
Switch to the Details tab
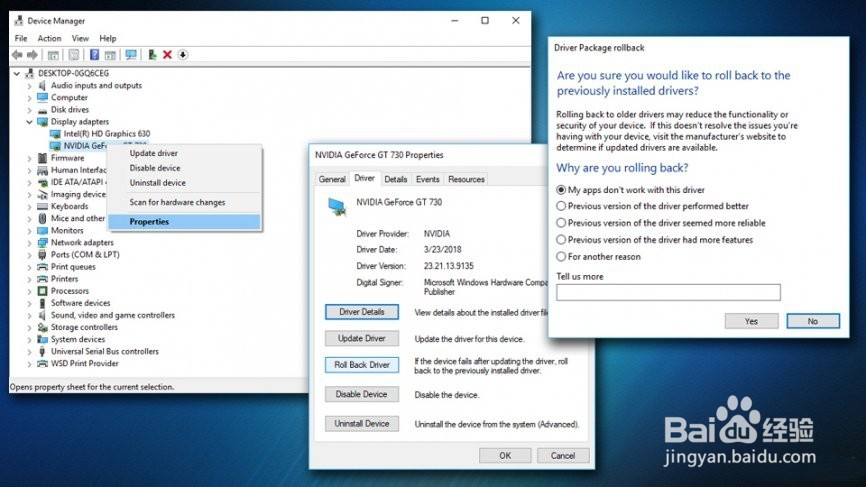point(395,179)
